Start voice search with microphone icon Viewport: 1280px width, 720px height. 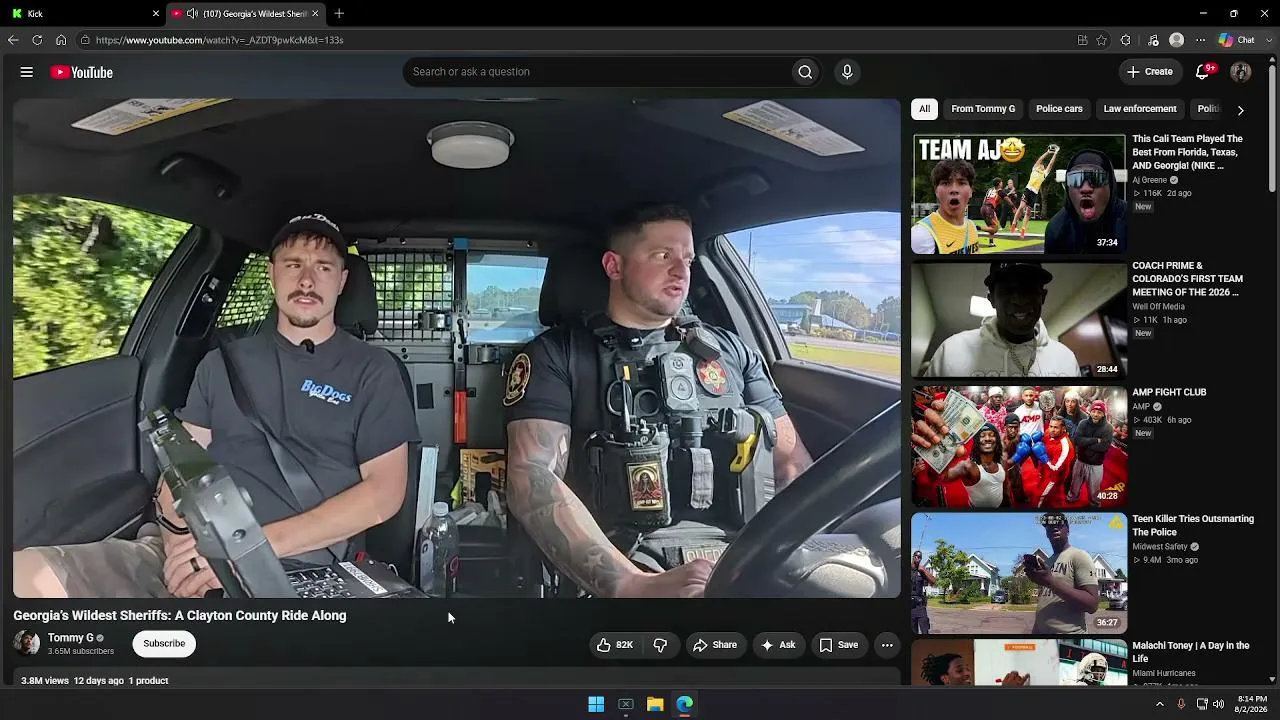[847, 72]
